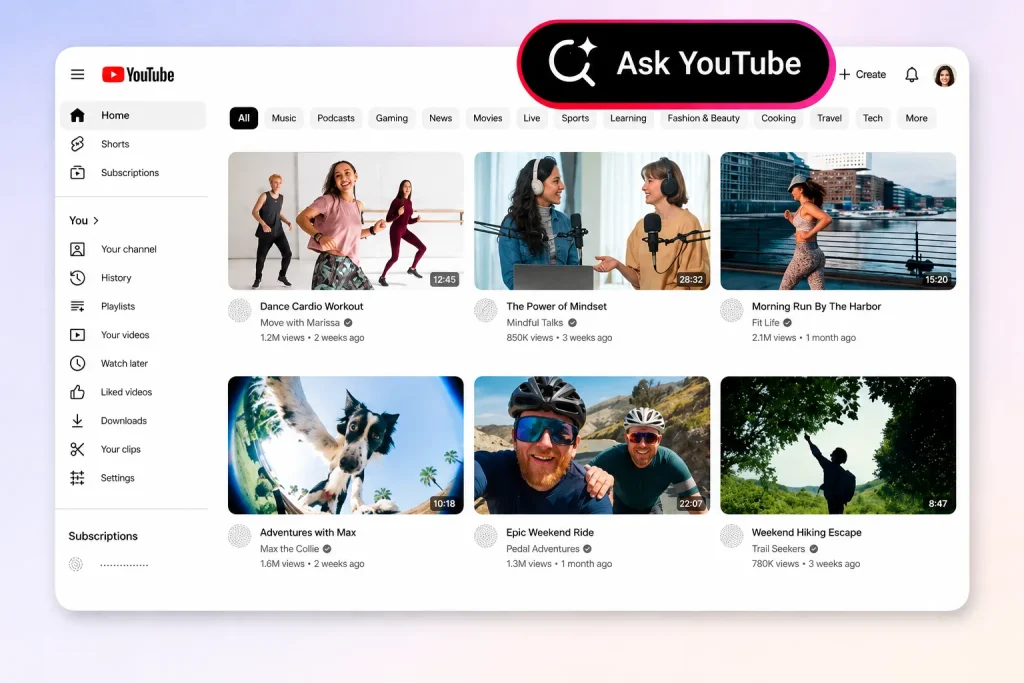This screenshot has height=683, width=1024.
Task: Select the Live filter chip
Action: pyautogui.click(x=532, y=118)
